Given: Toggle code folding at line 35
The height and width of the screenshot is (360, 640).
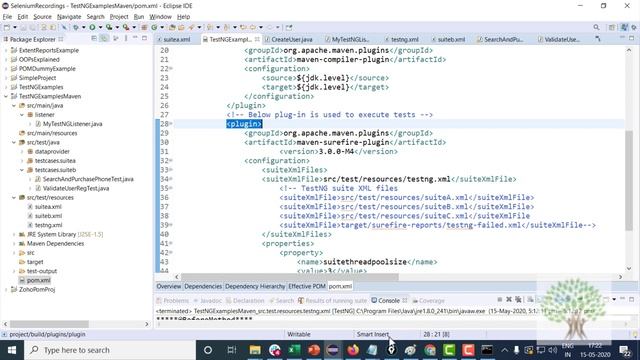Looking at the screenshot, I should pos(171,188).
